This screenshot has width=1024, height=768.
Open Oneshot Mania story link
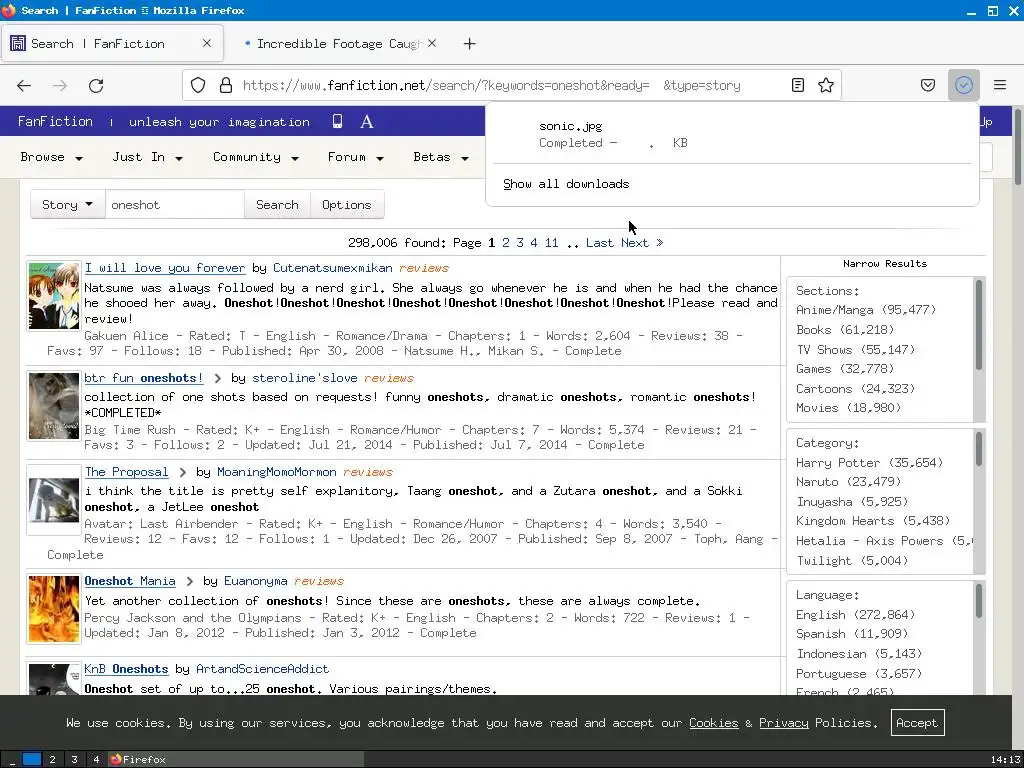[130, 581]
